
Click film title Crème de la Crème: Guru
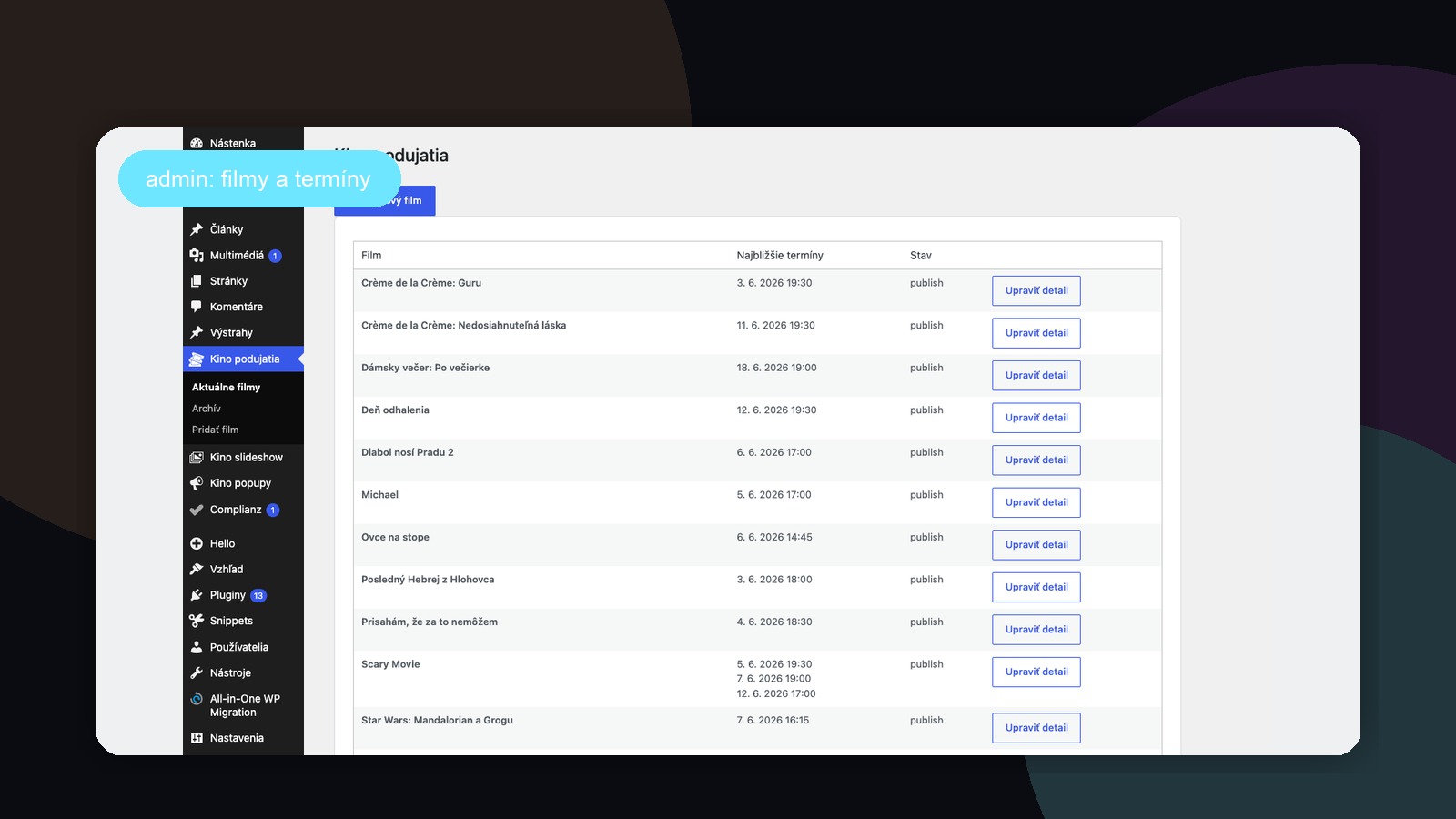click(421, 283)
